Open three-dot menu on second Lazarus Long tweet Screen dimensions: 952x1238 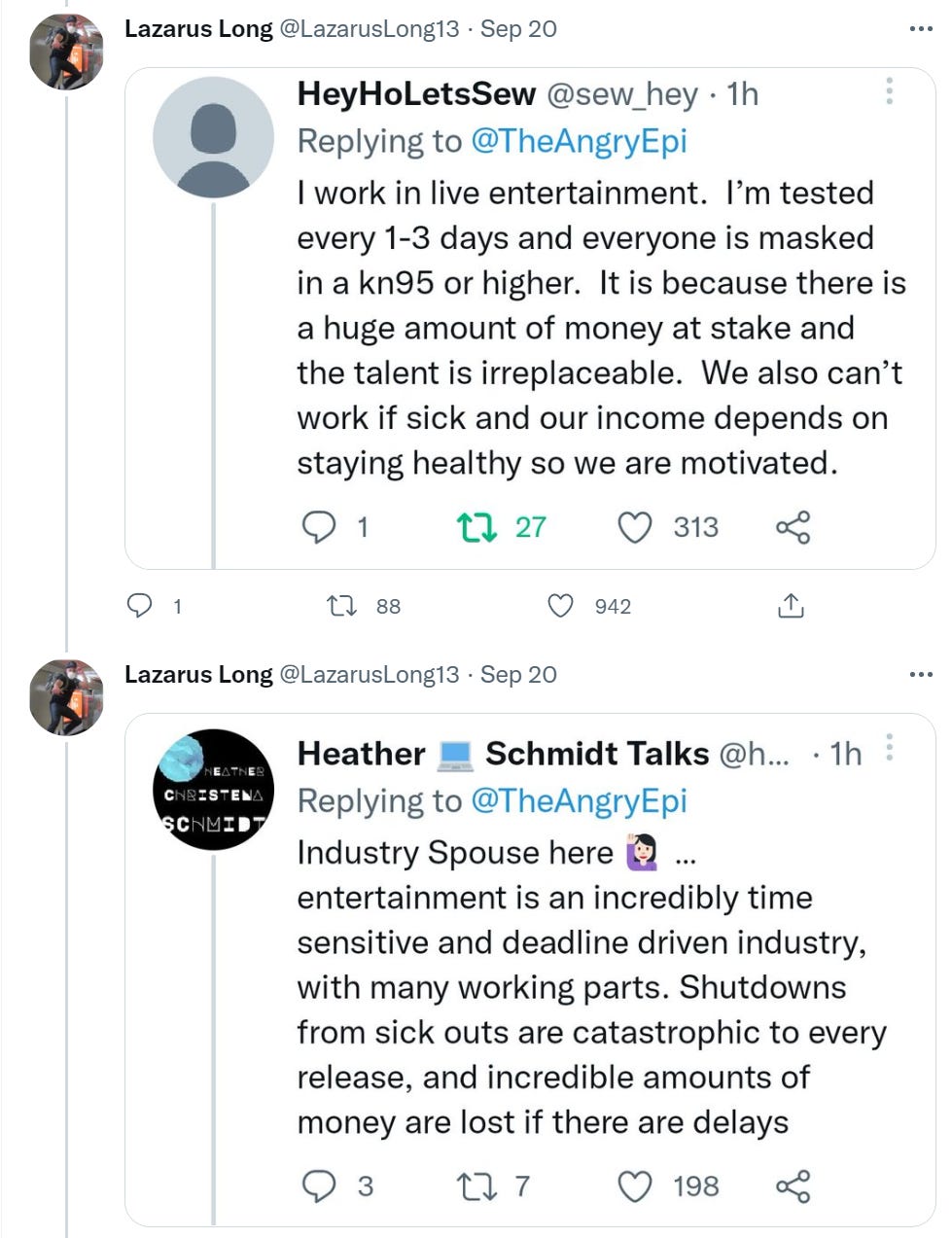[920, 674]
